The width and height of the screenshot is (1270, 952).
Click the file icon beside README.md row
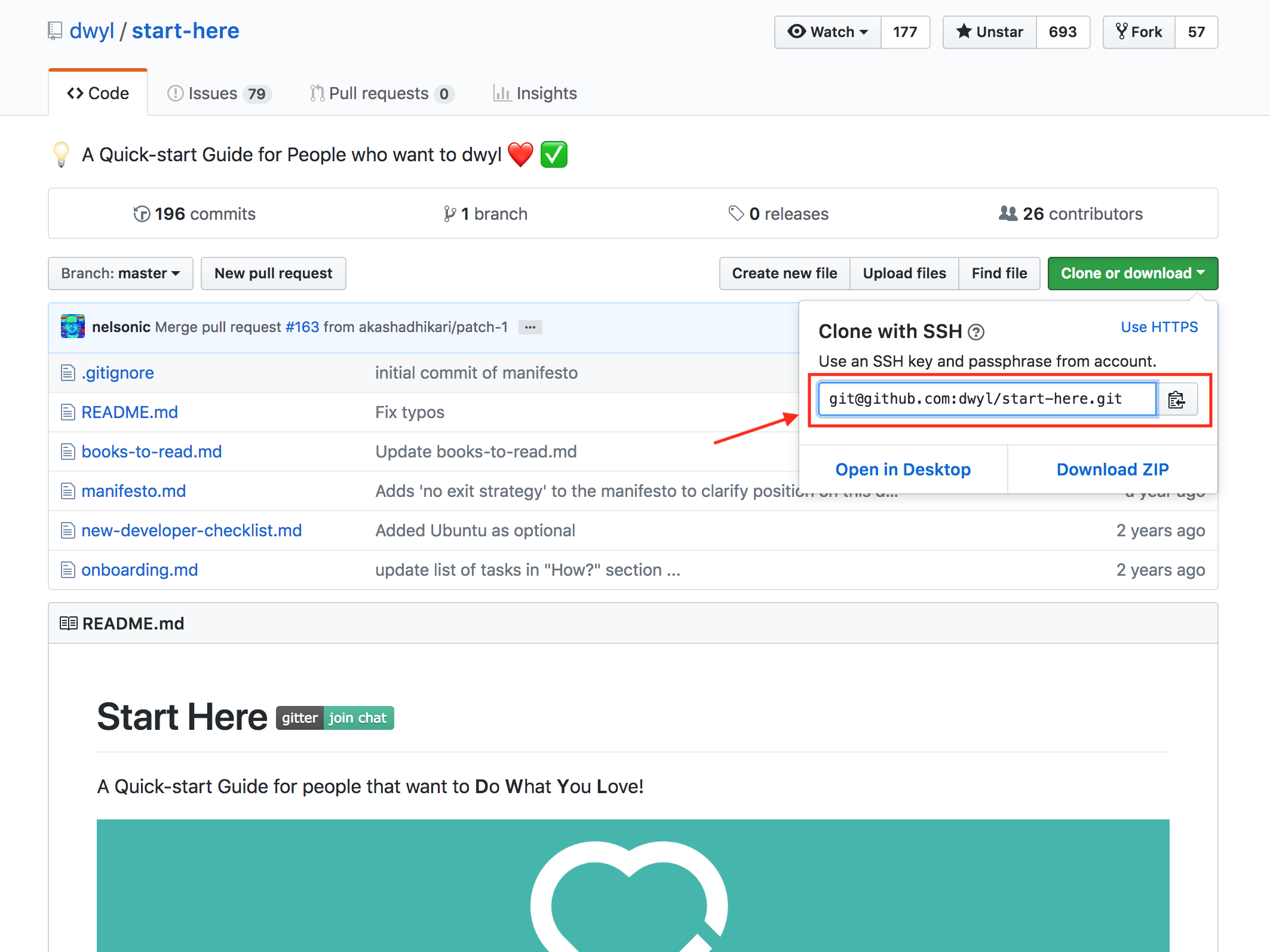tap(68, 412)
